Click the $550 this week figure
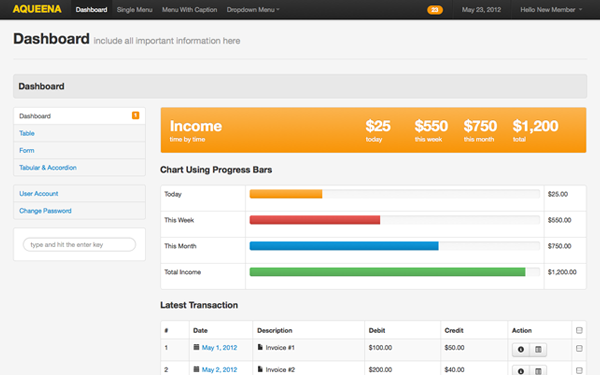600x375 pixels. point(431,126)
